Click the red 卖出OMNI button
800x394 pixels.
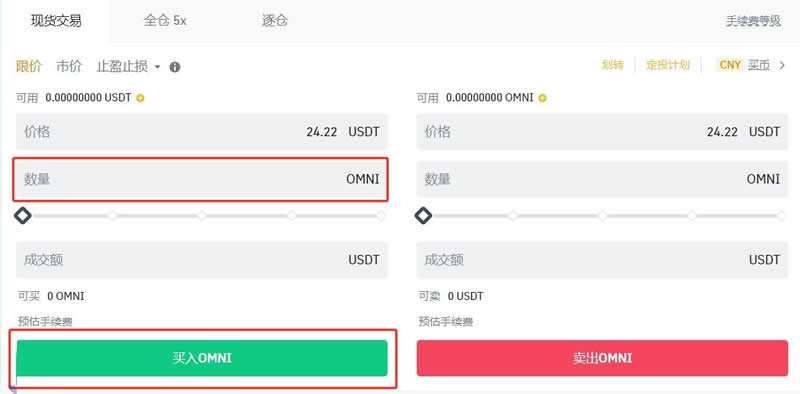[x=602, y=358]
